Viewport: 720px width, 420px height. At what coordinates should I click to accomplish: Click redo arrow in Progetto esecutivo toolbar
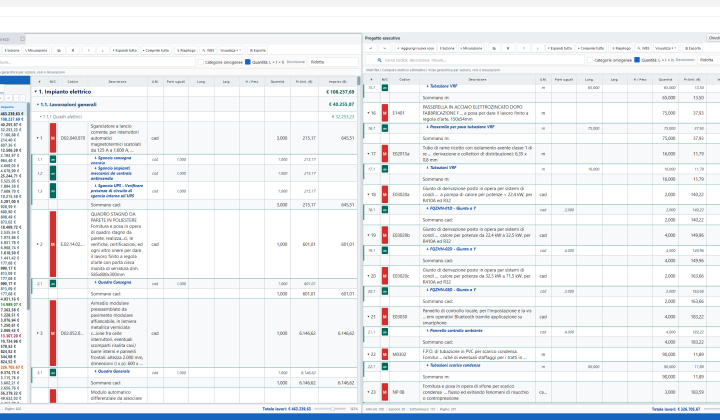[x=385, y=48]
